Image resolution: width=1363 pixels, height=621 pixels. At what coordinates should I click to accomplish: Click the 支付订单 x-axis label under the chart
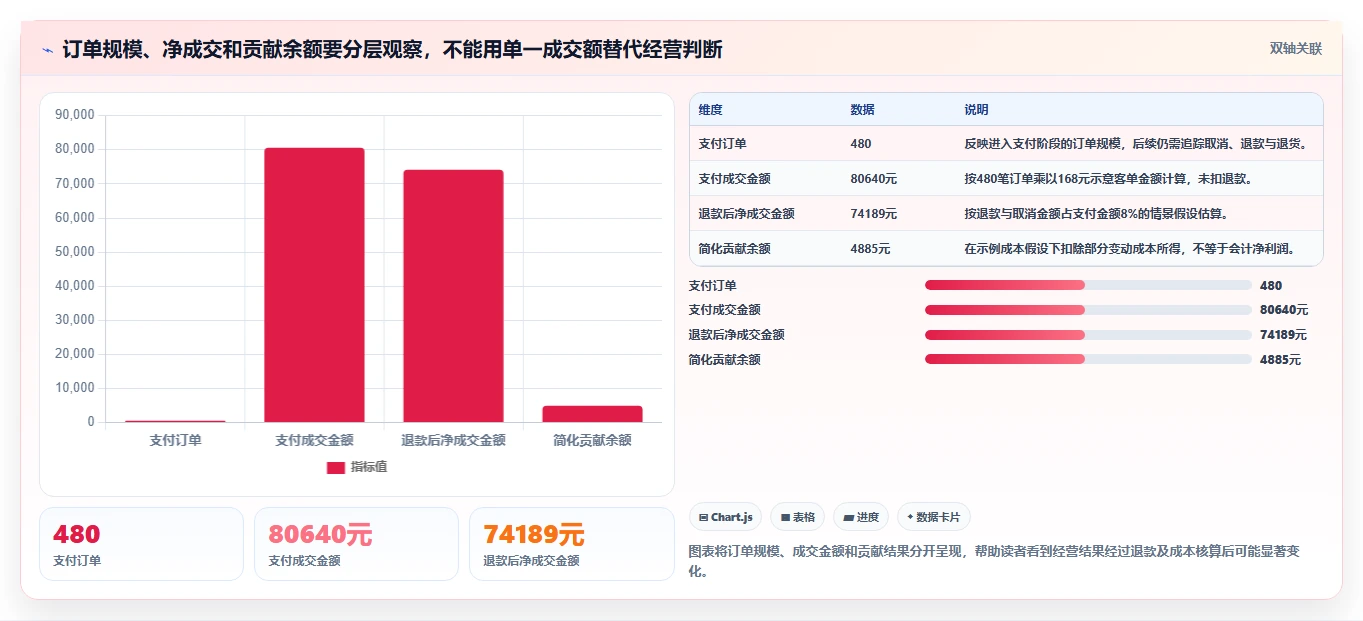(x=175, y=440)
